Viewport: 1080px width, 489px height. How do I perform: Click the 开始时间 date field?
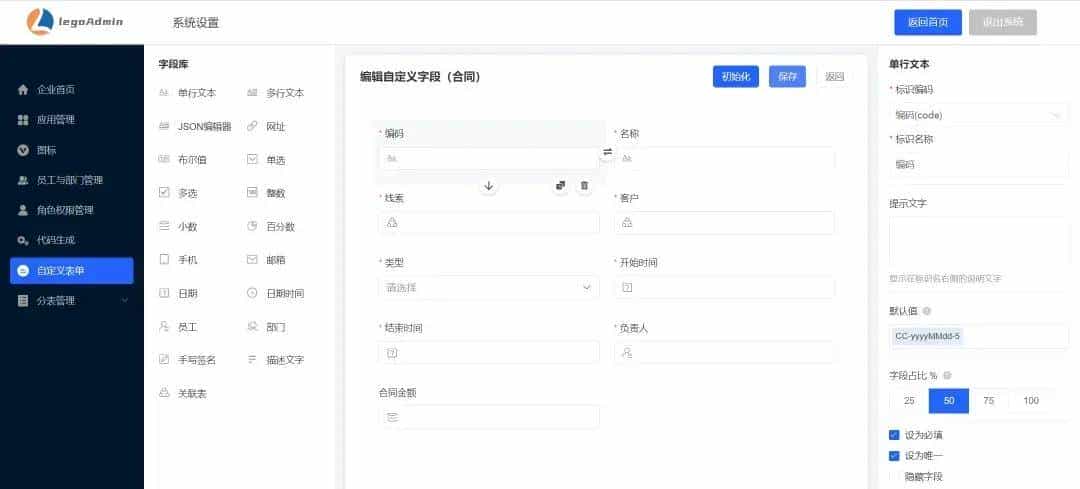coord(724,287)
